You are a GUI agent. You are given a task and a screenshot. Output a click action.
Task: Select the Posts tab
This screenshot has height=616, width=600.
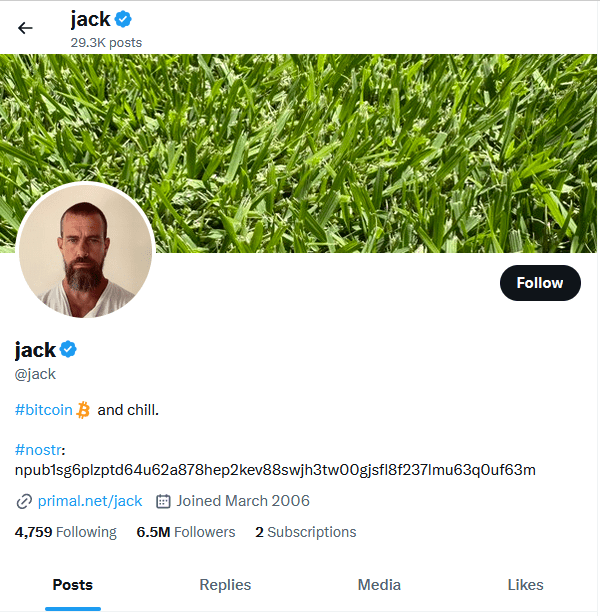click(x=73, y=585)
